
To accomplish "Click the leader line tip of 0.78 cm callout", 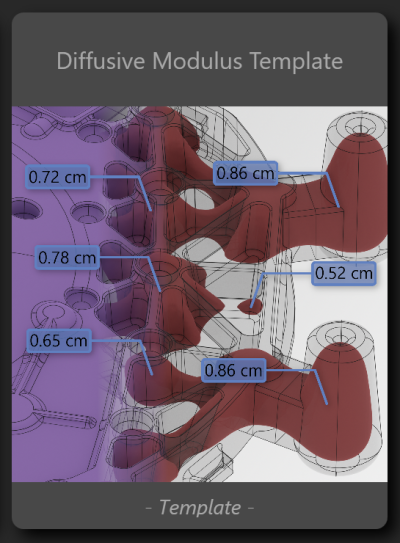I will [160, 291].
